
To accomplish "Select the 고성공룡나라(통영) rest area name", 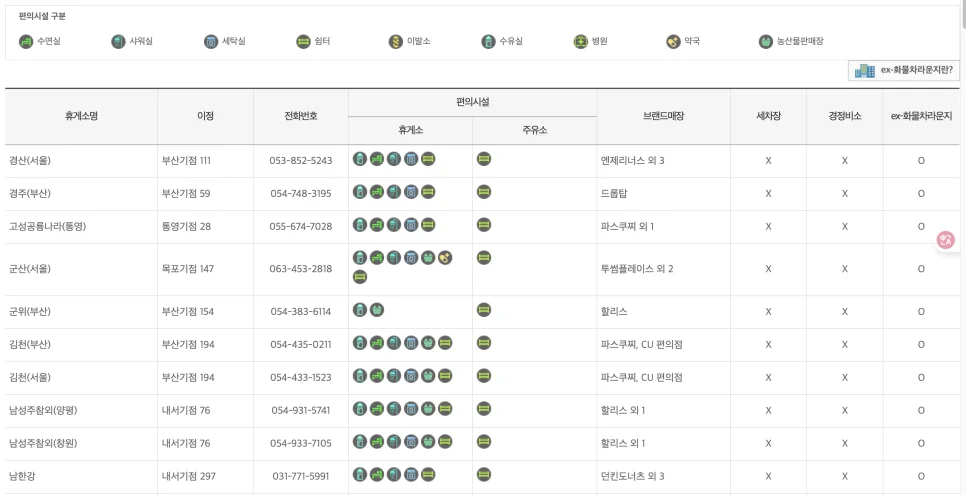I will [x=47, y=226].
